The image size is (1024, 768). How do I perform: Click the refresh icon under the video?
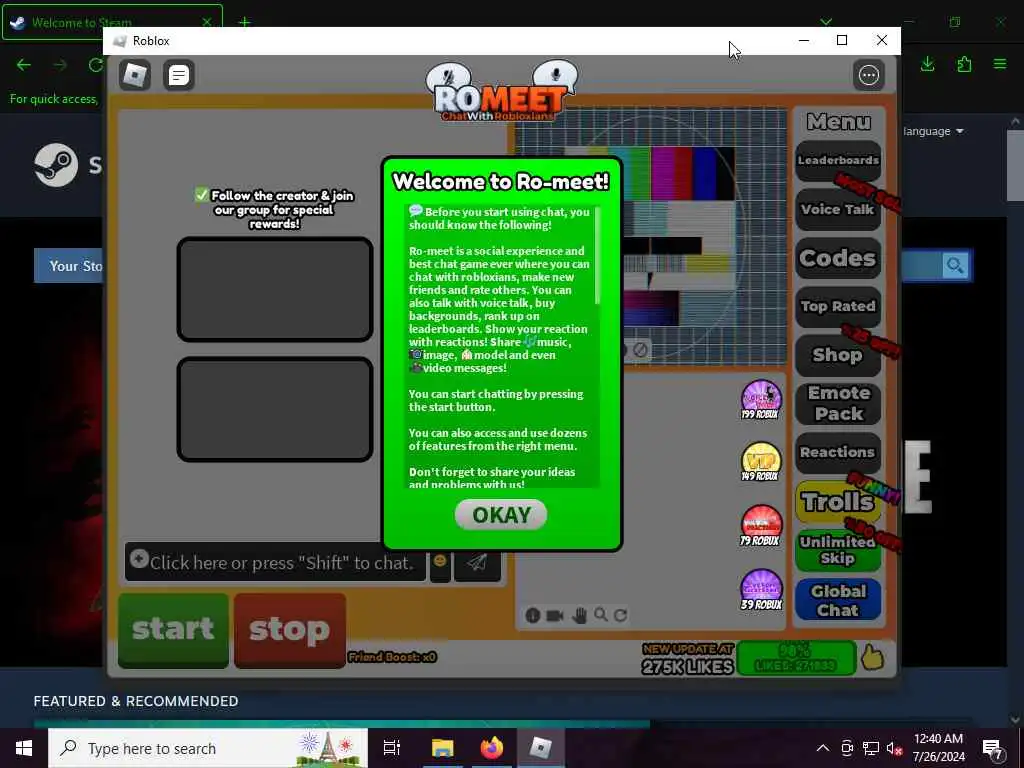pyautogui.click(x=620, y=615)
